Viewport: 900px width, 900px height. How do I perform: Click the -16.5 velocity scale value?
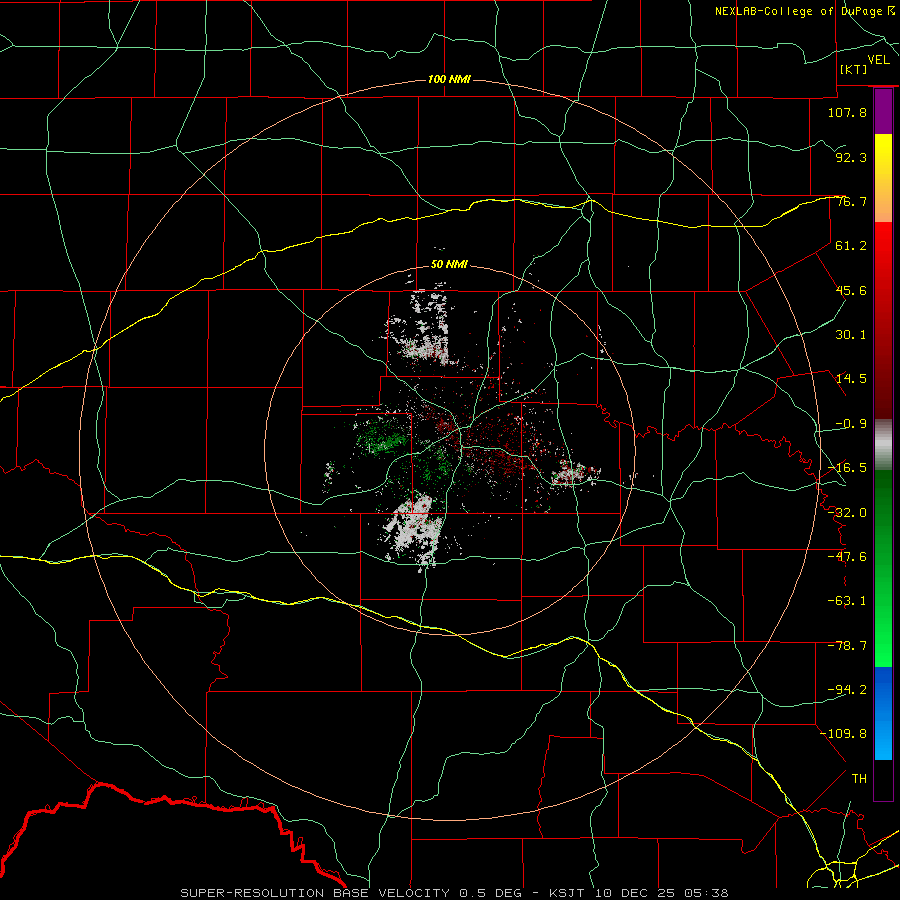[847, 468]
